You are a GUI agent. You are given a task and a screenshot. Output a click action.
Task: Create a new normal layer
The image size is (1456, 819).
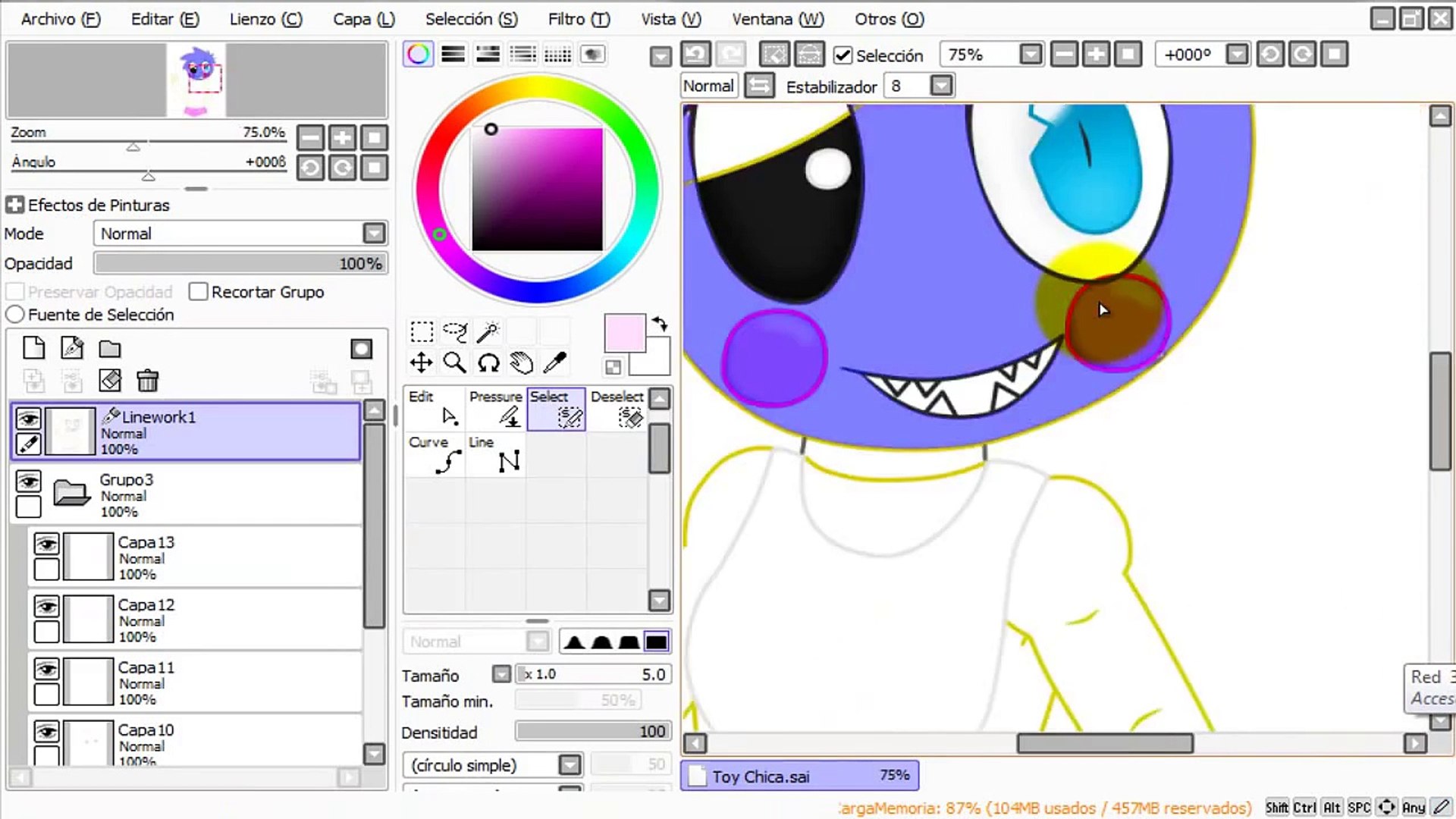[x=33, y=348]
